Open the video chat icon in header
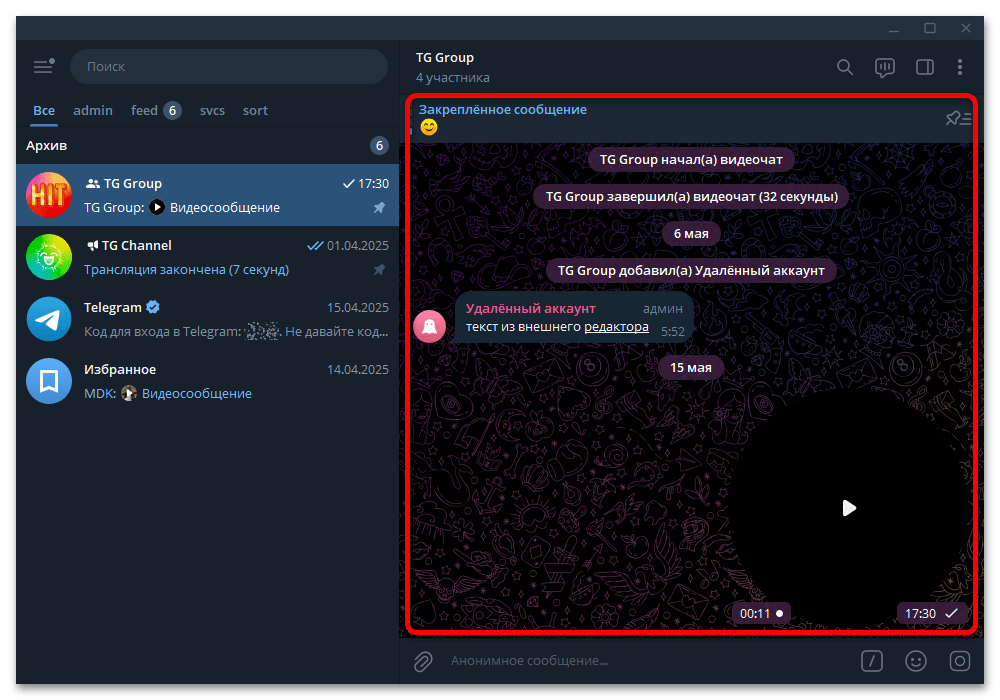1000x700 pixels. coord(885,67)
